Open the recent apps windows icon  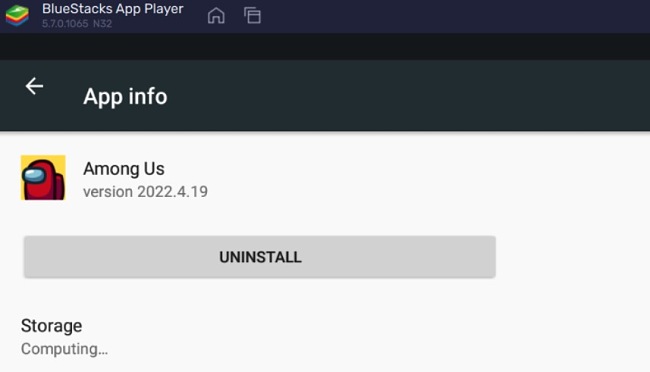point(252,16)
